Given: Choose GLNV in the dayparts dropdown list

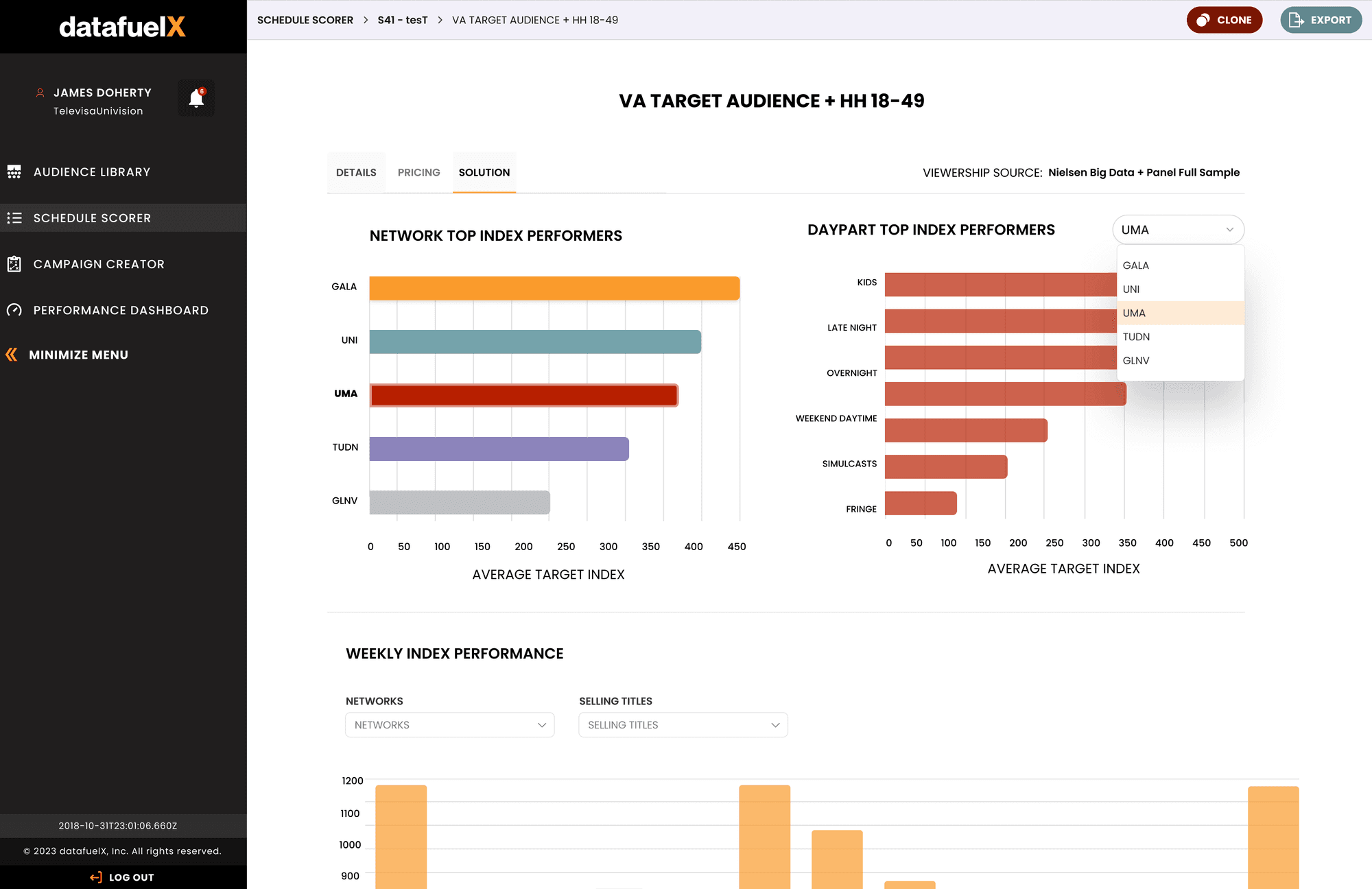Looking at the screenshot, I should pyautogui.click(x=1180, y=361).
